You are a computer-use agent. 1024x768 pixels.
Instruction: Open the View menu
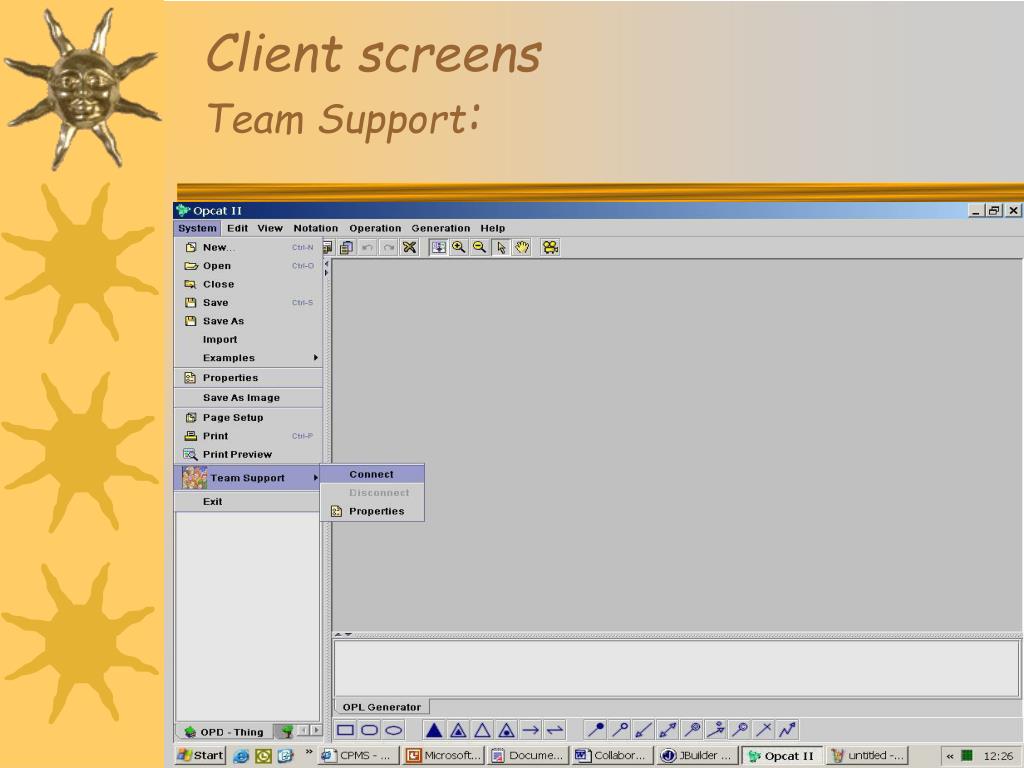pos(270,228)
